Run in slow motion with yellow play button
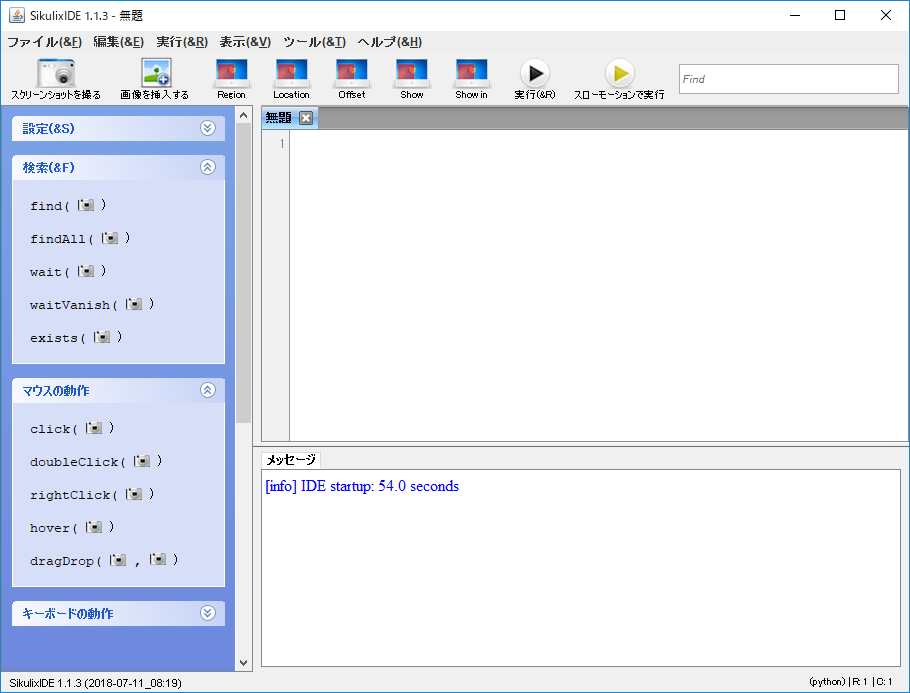This screenshot has height=693, width=910. (x=620, y=73)
